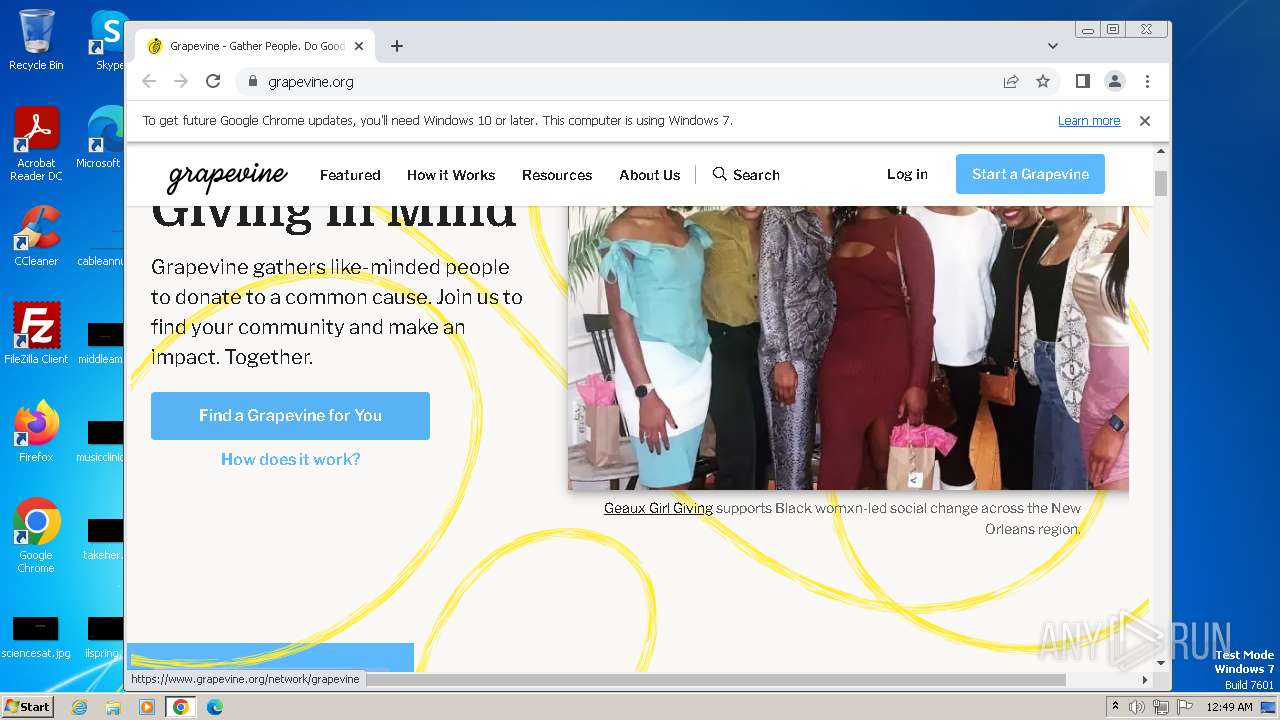Open the About Us menu
Image resolution: width=1280 pixels, height=720 pixels.
(650, 175)
